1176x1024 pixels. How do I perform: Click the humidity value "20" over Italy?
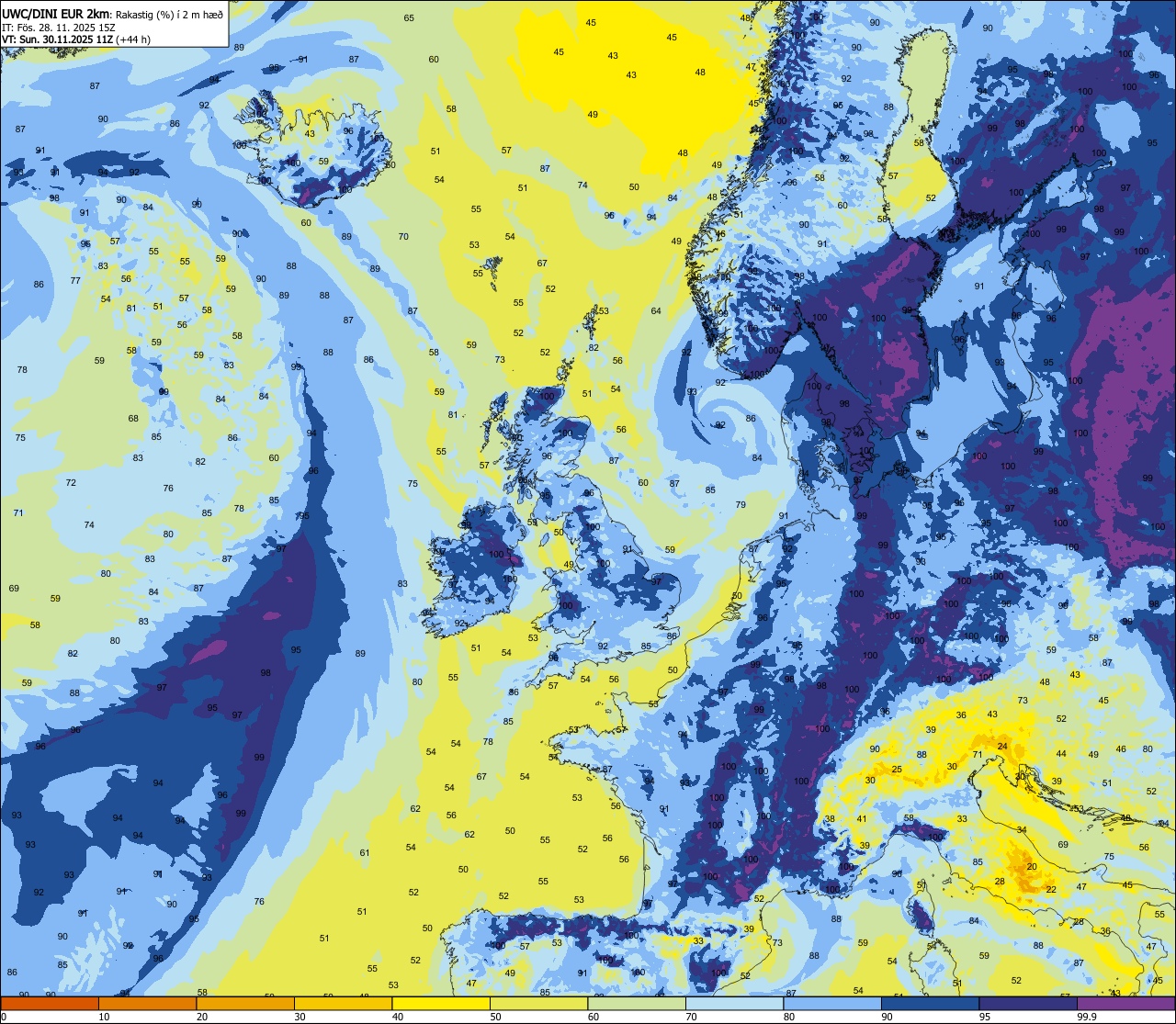[x=1032, y=867]
